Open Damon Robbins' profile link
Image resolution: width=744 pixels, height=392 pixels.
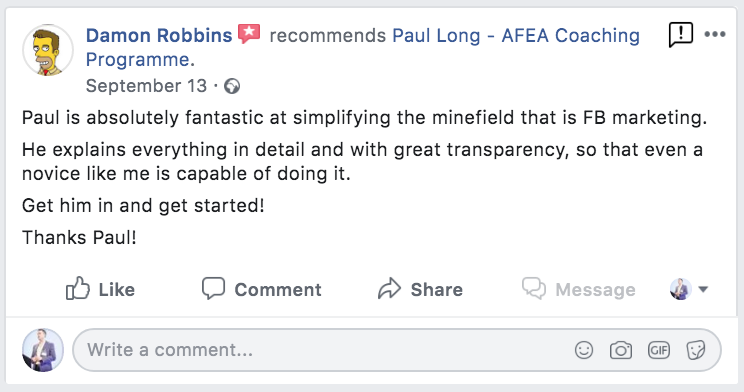coord(159,35)
